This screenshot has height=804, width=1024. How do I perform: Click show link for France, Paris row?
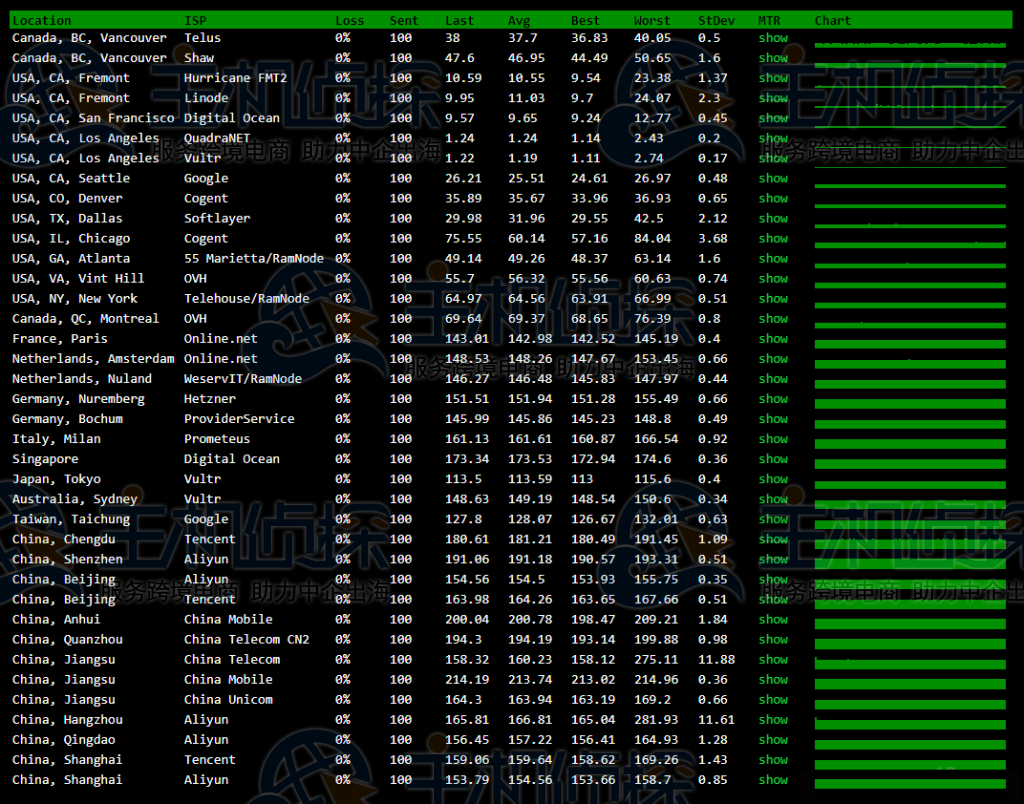[x=773, y=338]
